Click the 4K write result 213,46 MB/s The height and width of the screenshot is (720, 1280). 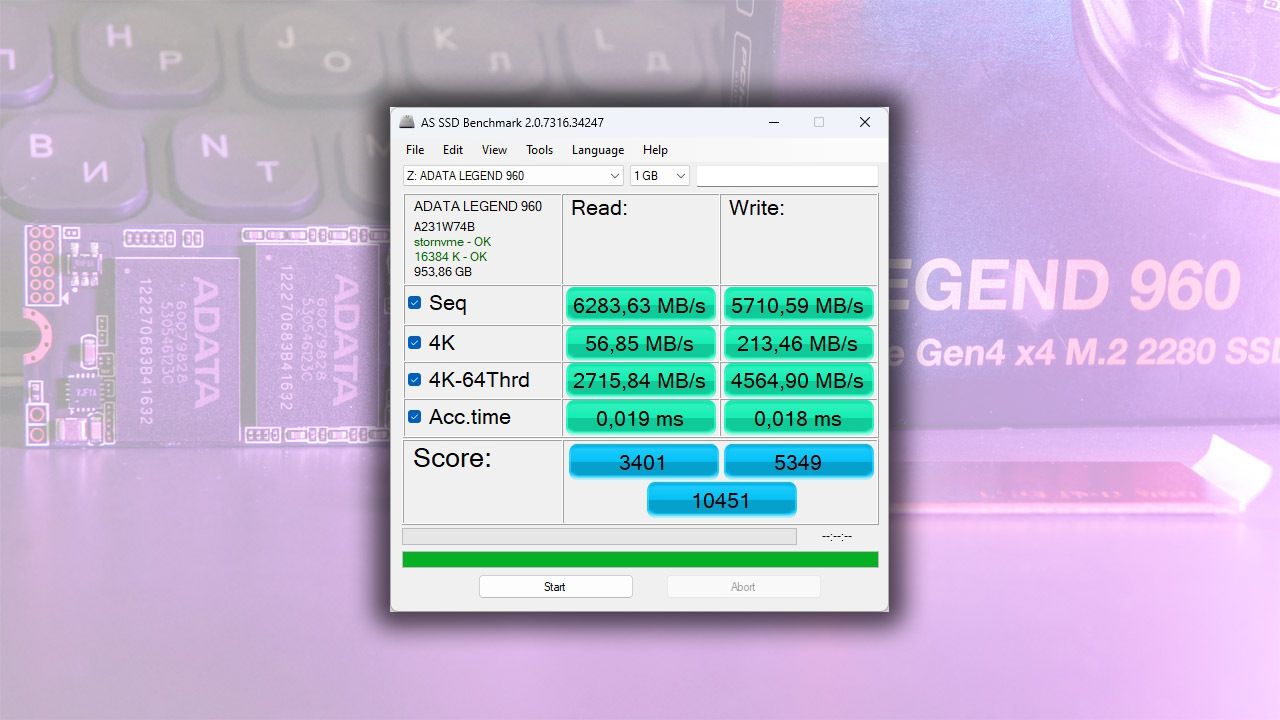(x=798, y=343)
